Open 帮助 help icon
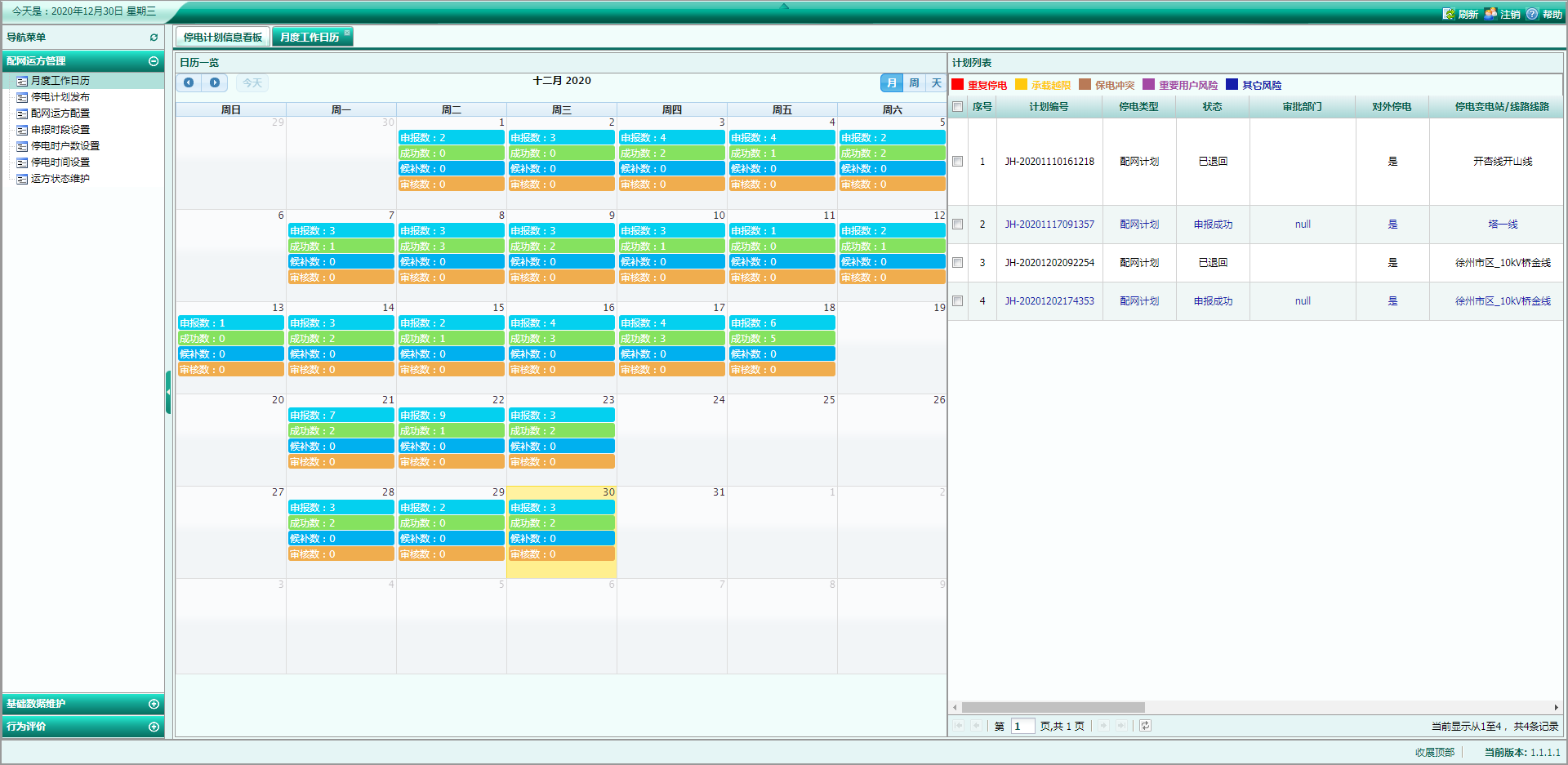This screenshot has width=1568, height=765. [1532, 14]
